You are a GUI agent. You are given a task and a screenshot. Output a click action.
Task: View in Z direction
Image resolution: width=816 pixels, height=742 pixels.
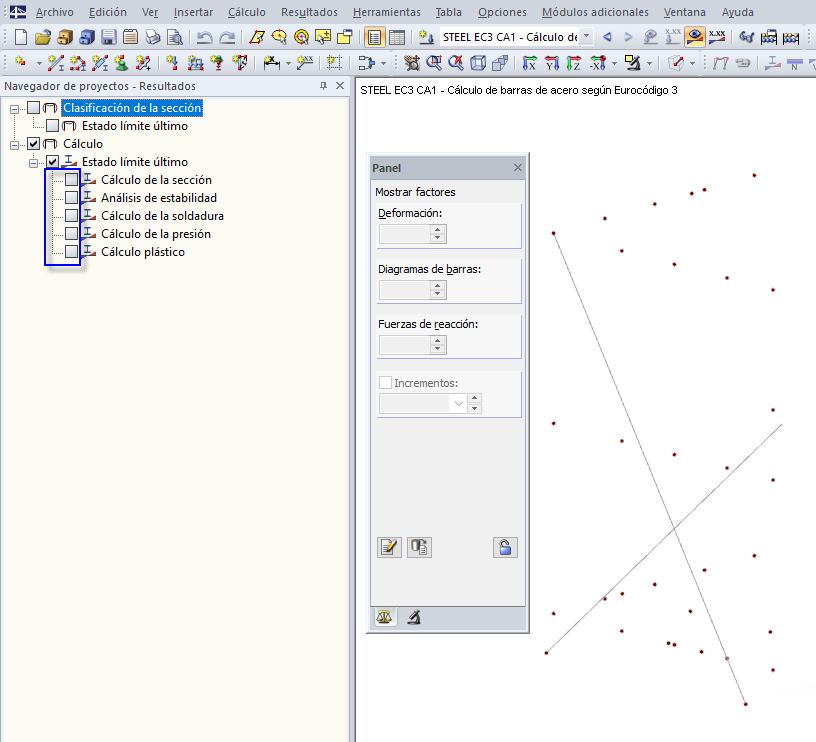(x=573, y=63)
